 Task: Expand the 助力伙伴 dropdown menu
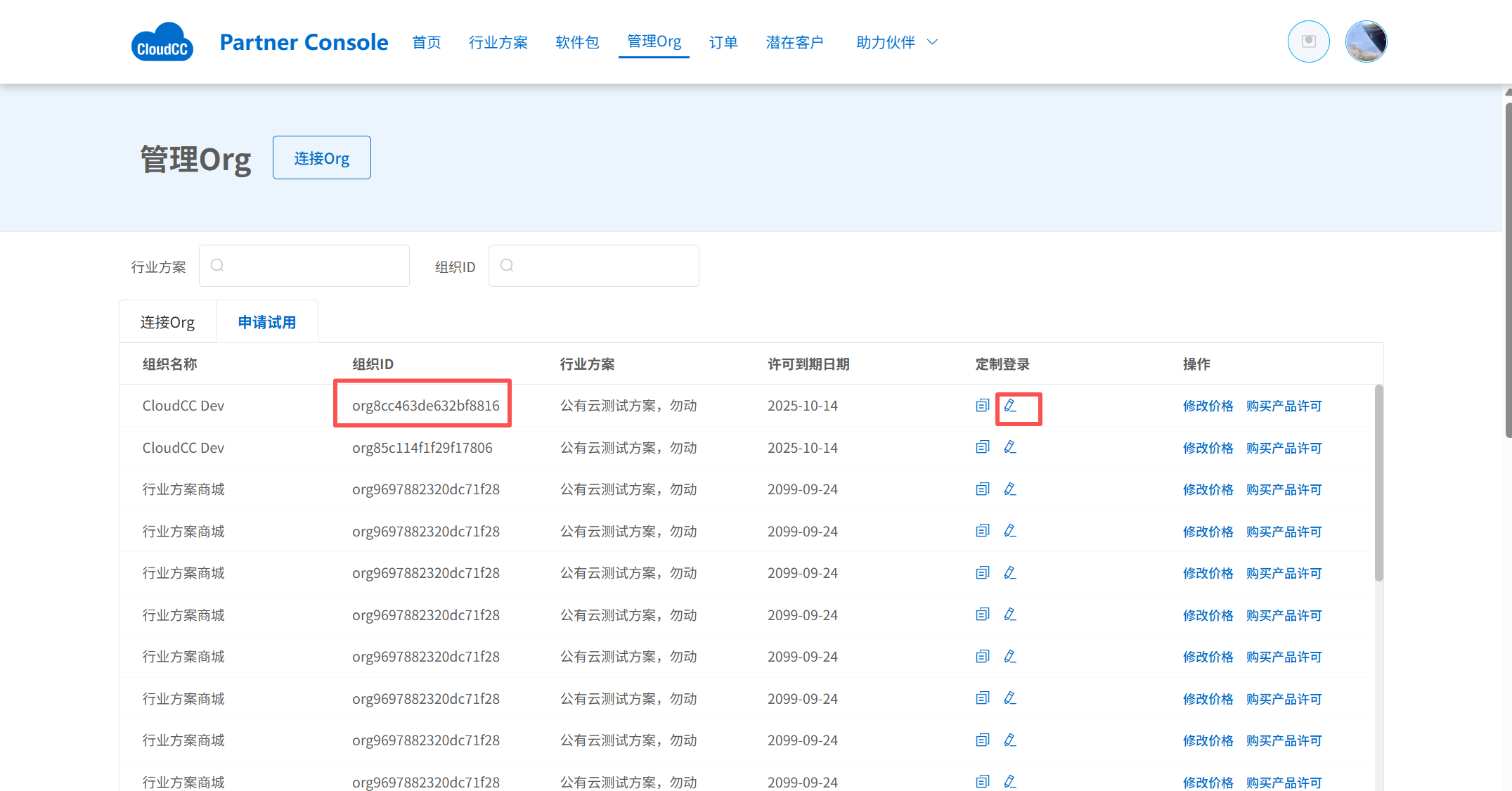point(896,42)
